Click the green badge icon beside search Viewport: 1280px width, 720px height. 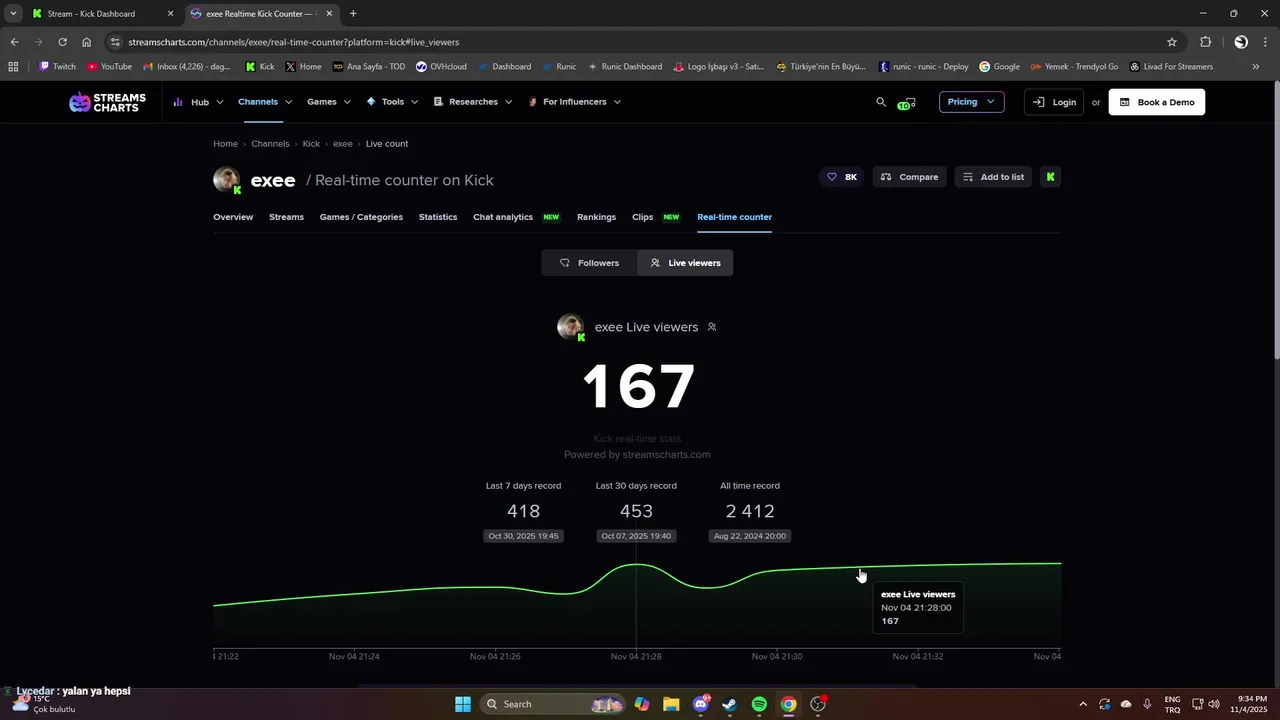coord(906,103)
